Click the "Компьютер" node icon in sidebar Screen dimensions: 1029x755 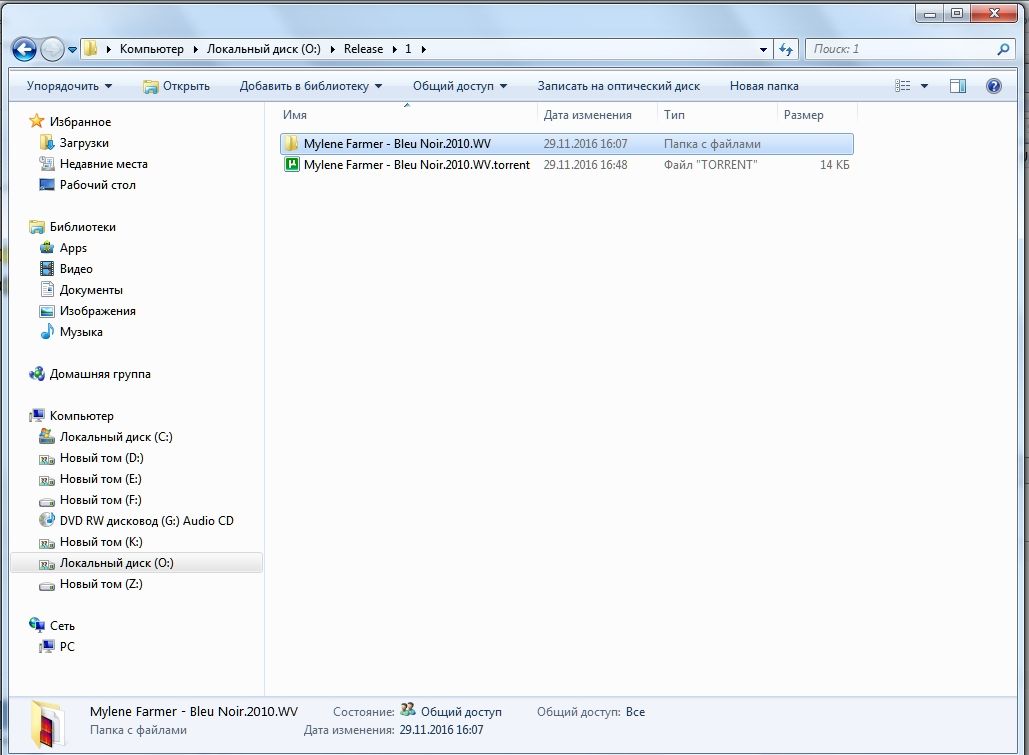coord(37,416)
